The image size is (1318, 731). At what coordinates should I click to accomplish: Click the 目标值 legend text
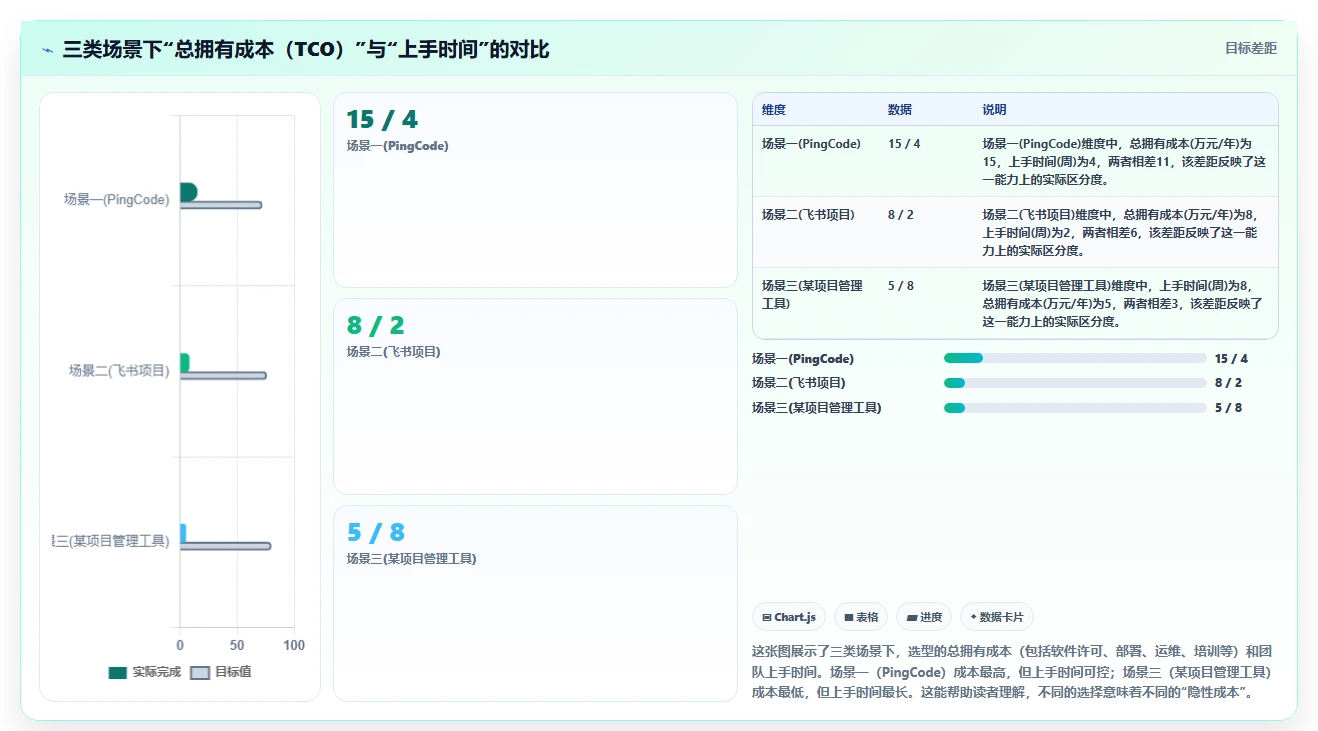pyautogui.click(x=233, y=672)
